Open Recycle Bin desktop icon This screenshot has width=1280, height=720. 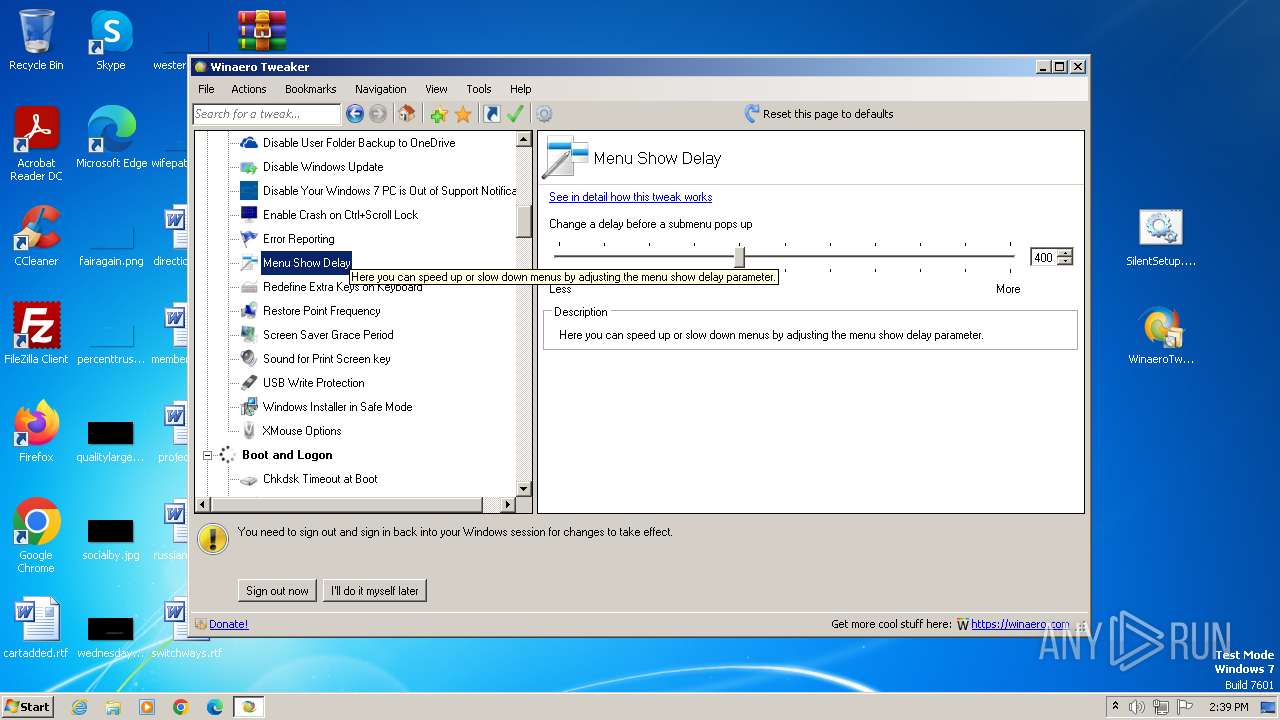click(x=36, y=40)
